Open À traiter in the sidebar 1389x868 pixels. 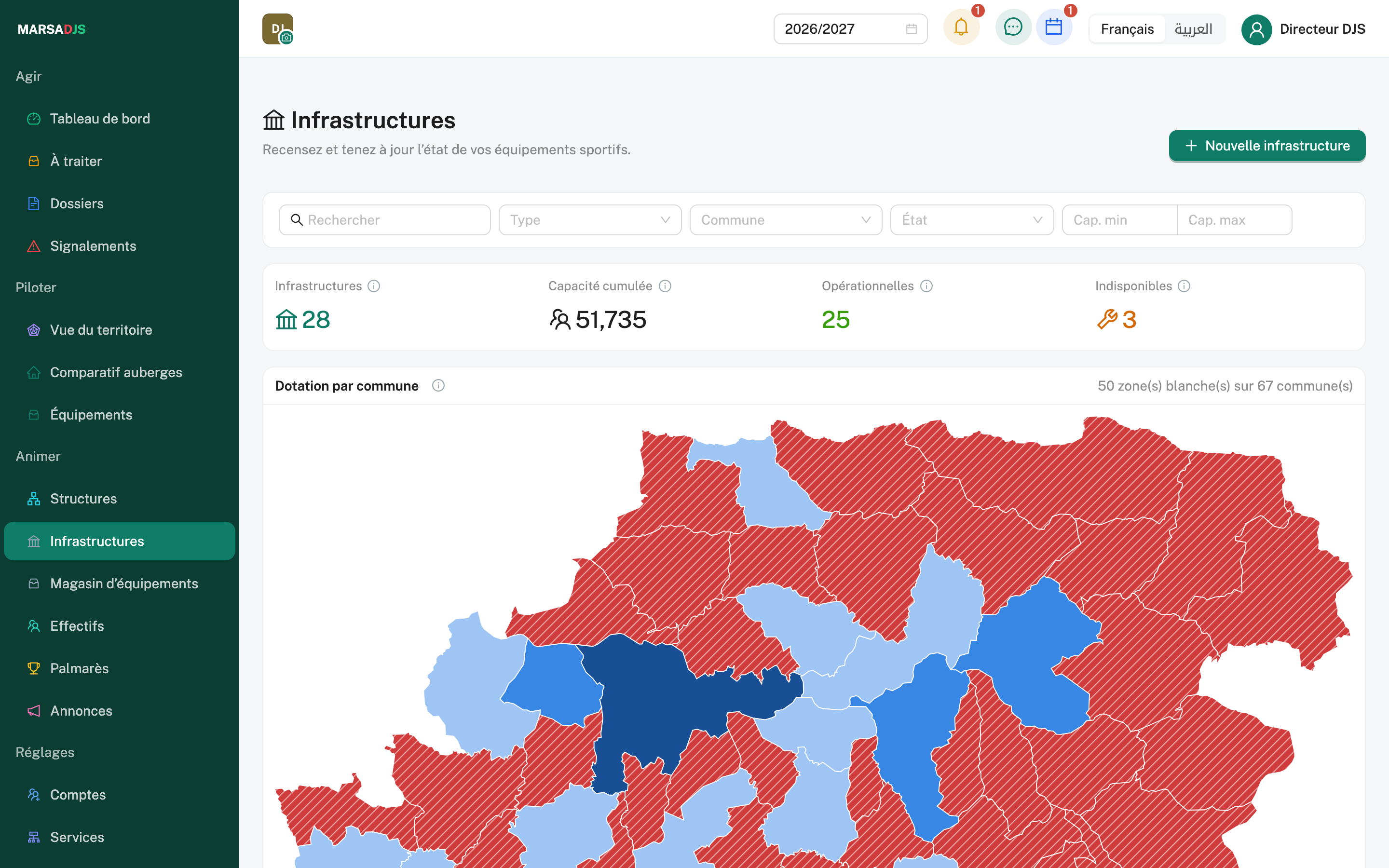click(120, 162)
